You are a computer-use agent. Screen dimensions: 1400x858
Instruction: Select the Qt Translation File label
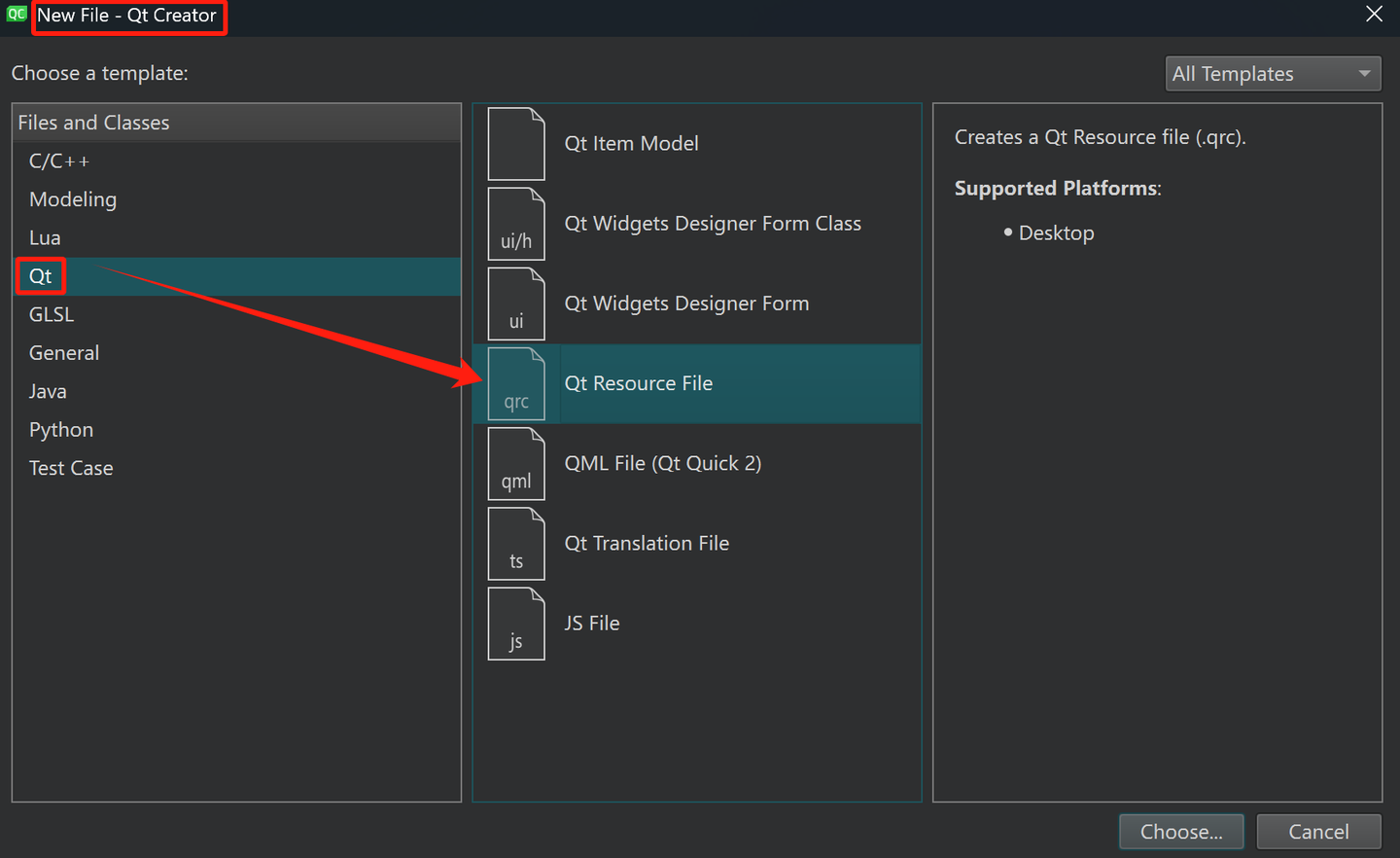click(647, 544)
